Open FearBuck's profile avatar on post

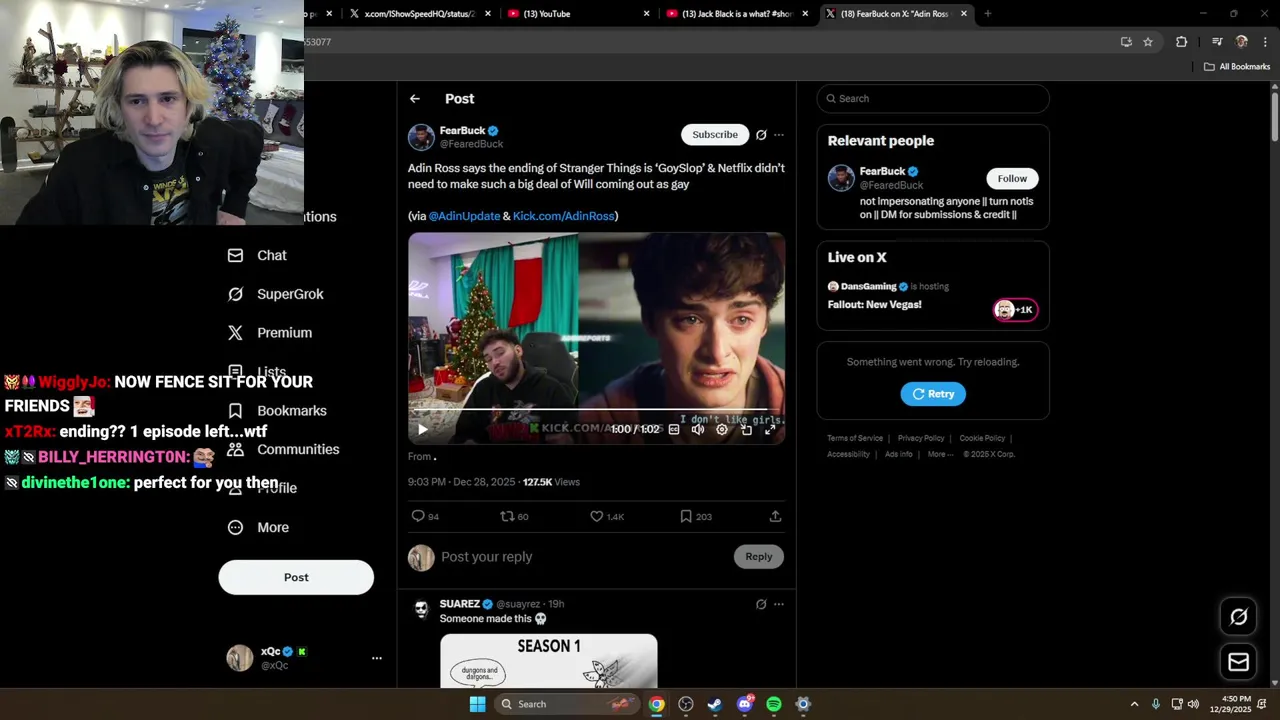421,137
